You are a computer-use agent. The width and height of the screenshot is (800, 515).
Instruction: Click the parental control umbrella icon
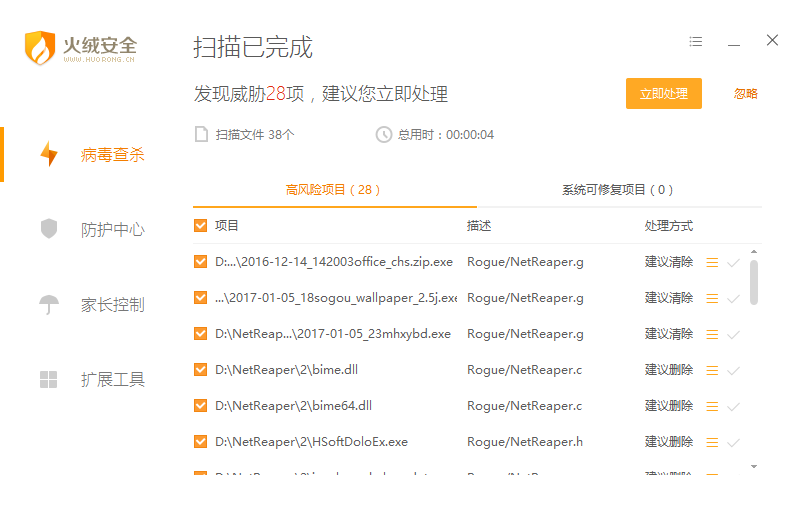click(x=48, y=304)
